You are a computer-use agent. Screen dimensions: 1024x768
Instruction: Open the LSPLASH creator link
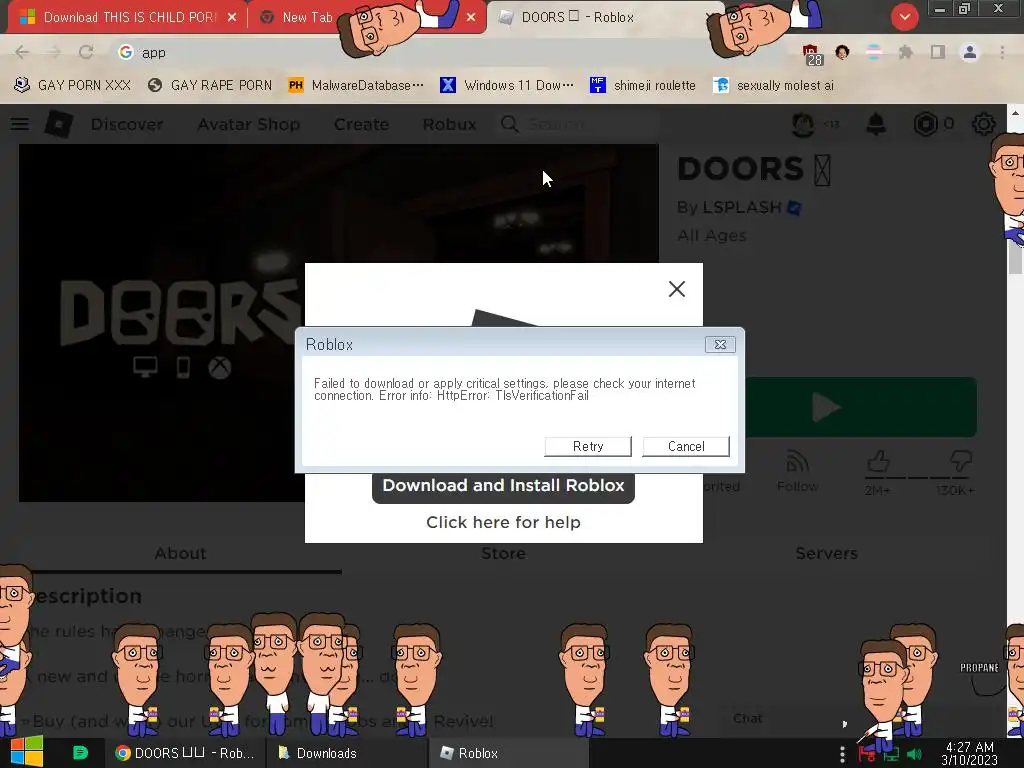[x=742, y=208]
